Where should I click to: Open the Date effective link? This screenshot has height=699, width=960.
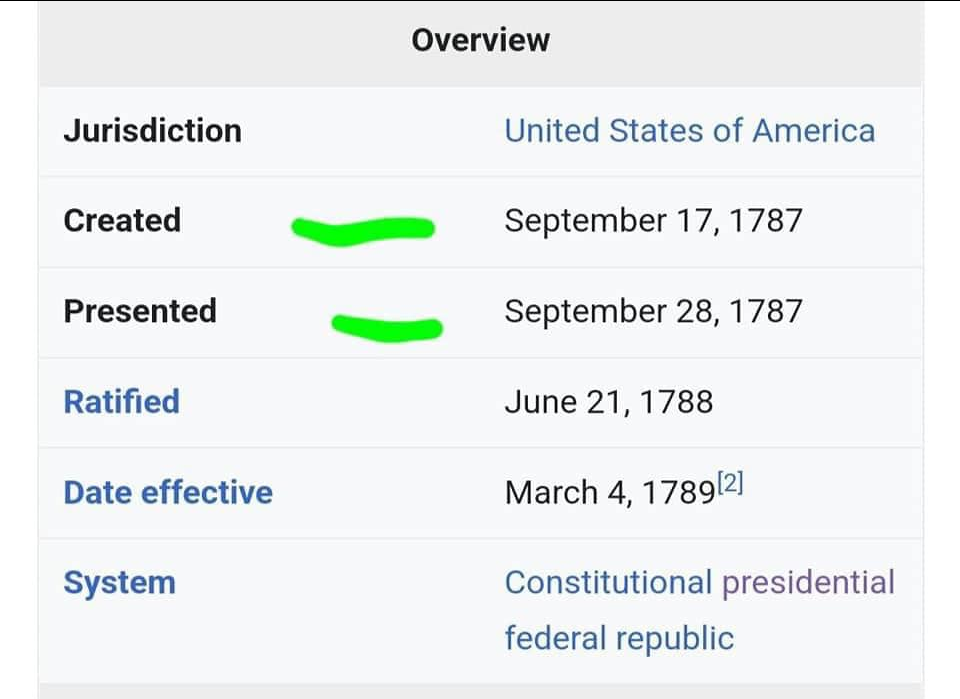(167, 493)
